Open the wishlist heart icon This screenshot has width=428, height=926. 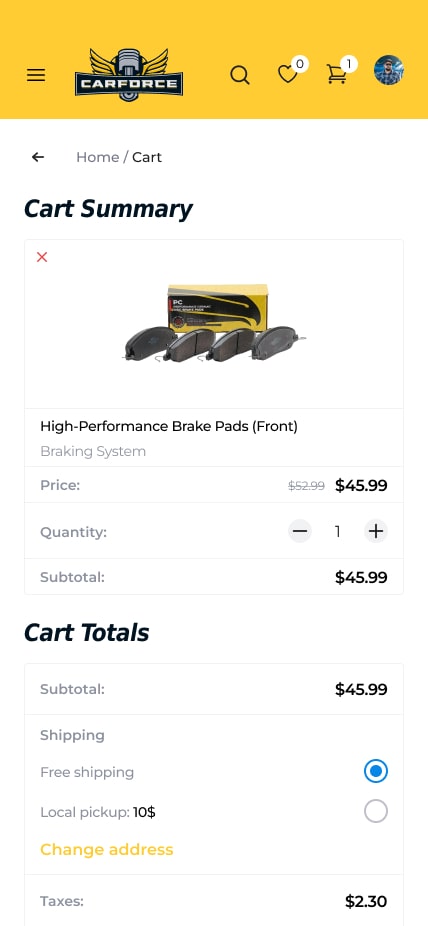(x=287, y=75)
